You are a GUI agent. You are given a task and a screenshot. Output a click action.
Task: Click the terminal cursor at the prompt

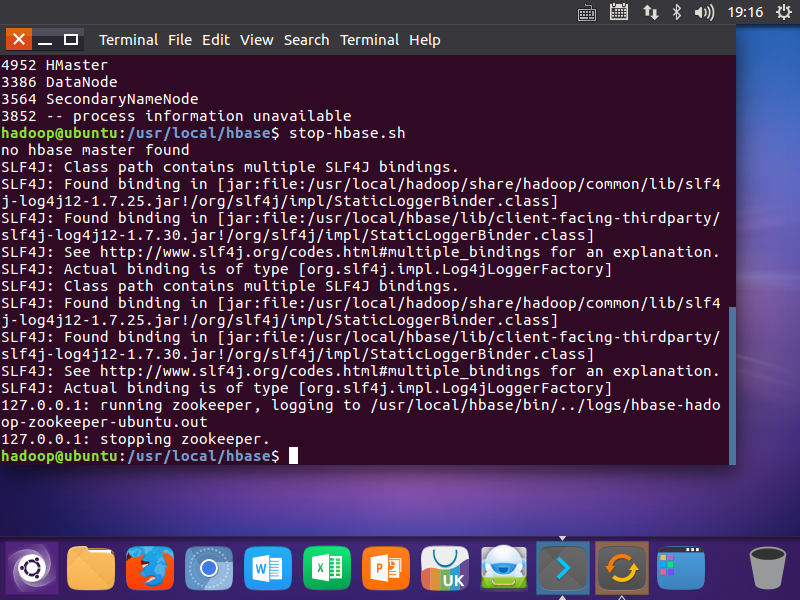click(x=293, y=456)
